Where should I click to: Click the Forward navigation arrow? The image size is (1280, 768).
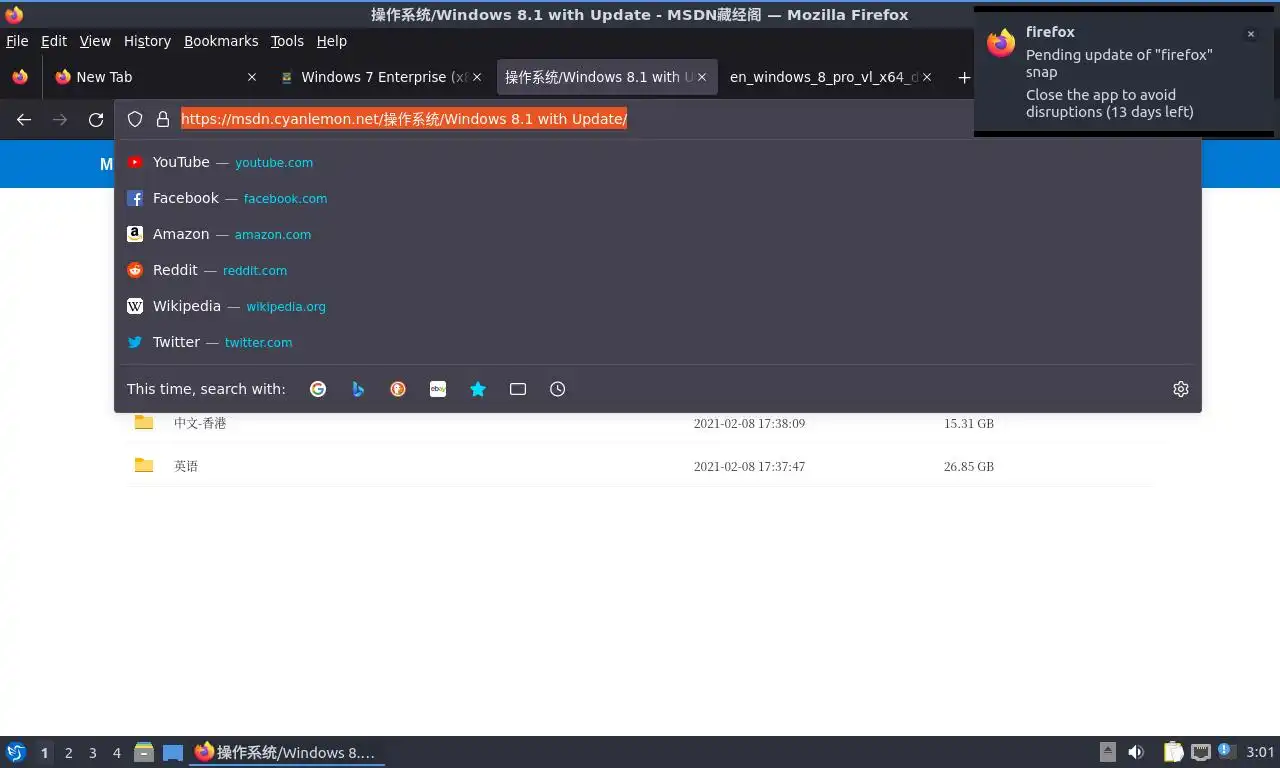pos(60,120)
